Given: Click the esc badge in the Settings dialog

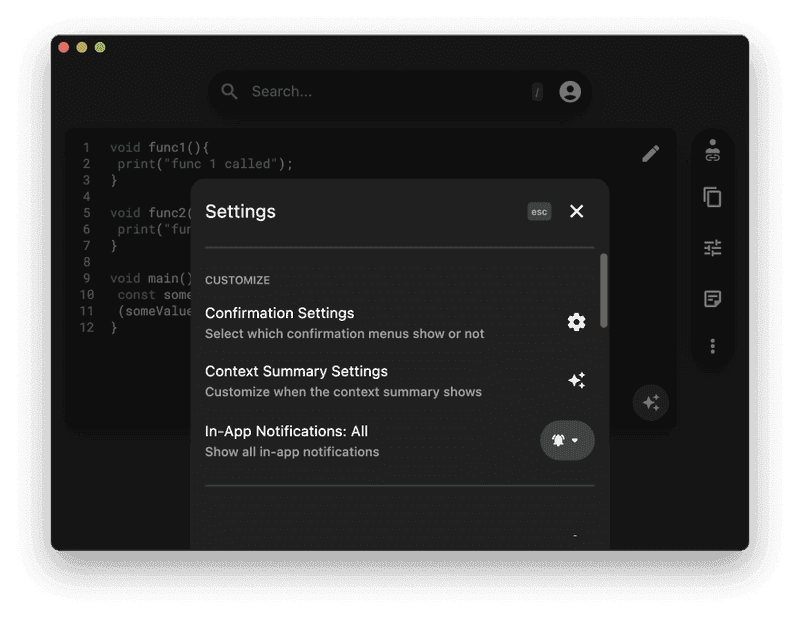Looking at the screenshot, I should (539, 211).
